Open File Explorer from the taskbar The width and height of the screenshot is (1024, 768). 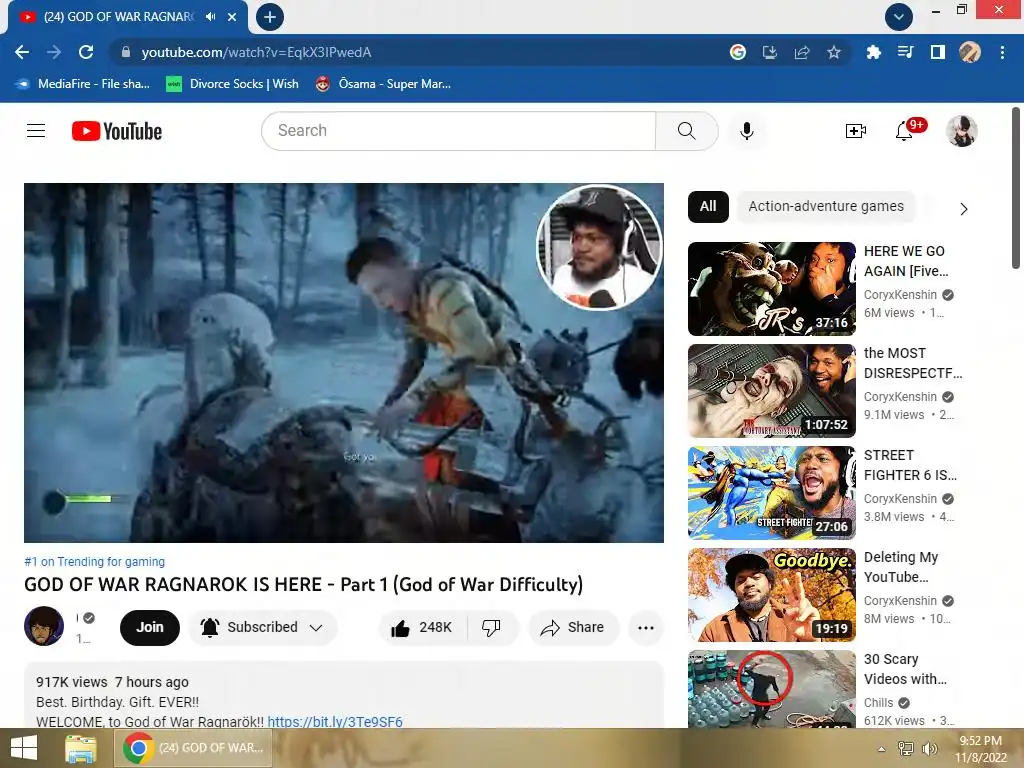click(81, 748)
